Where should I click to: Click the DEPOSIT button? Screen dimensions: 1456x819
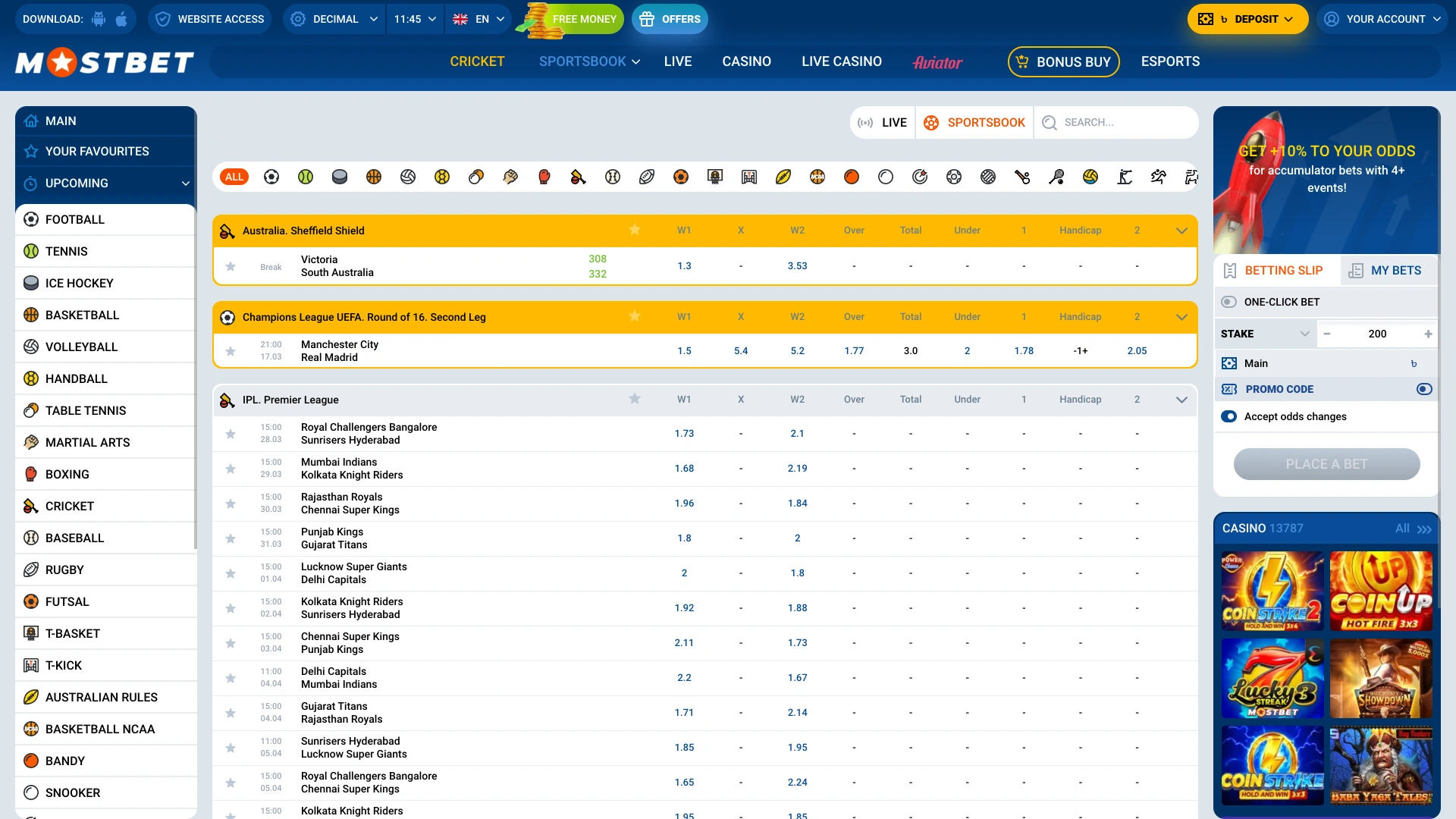[1247, 19]
